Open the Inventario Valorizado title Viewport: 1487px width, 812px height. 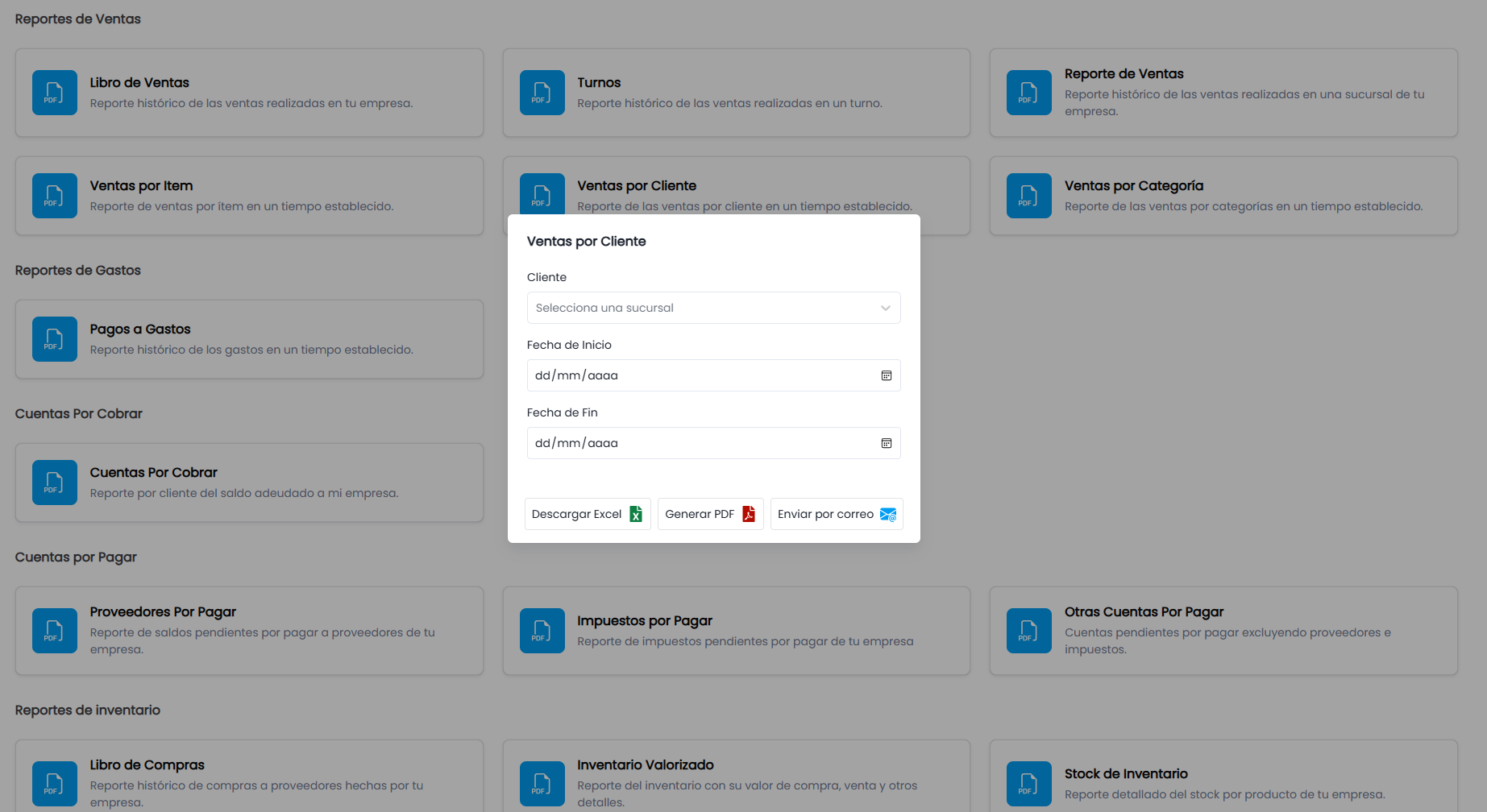(x=646, y=765)
